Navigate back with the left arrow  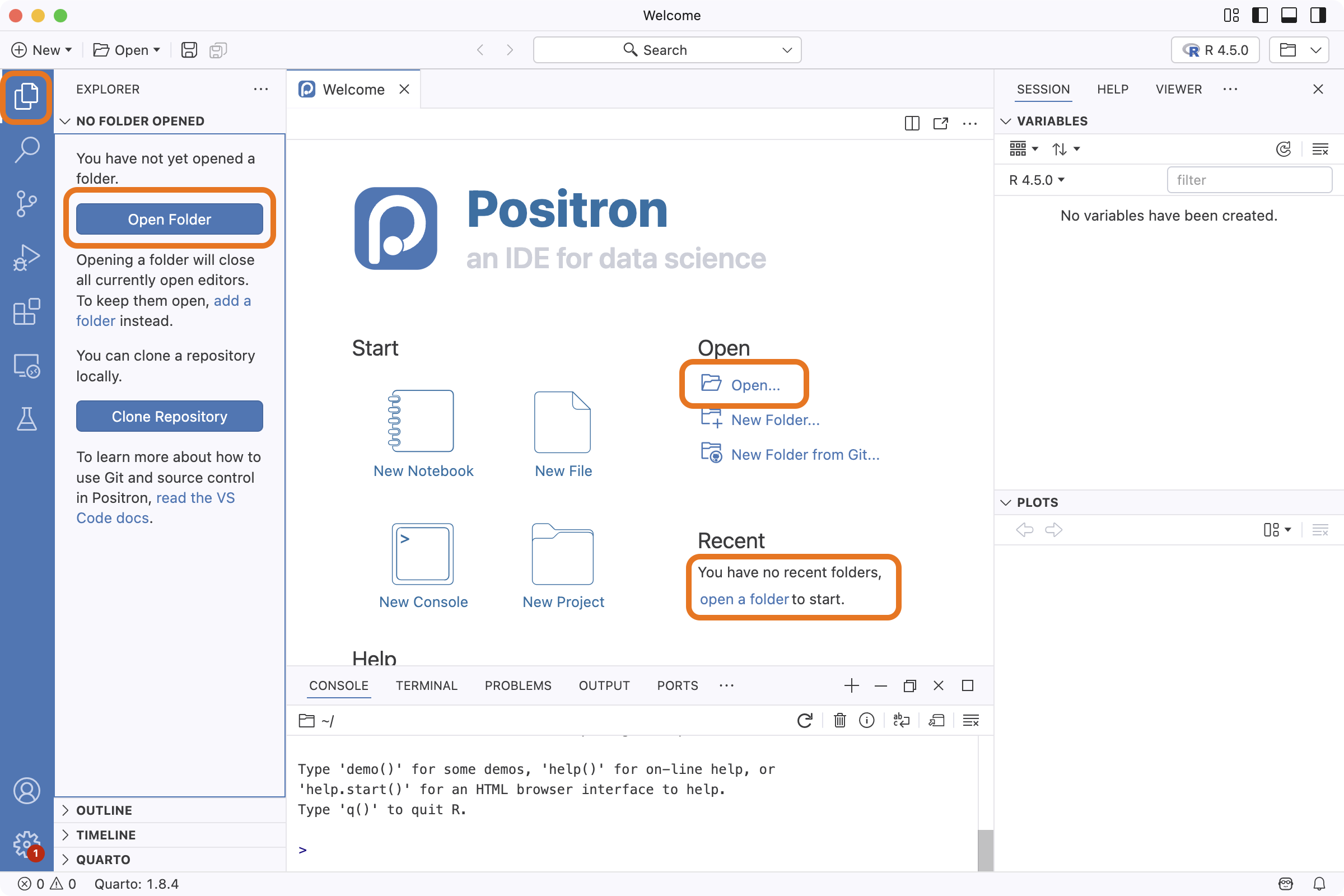[480, 50]
